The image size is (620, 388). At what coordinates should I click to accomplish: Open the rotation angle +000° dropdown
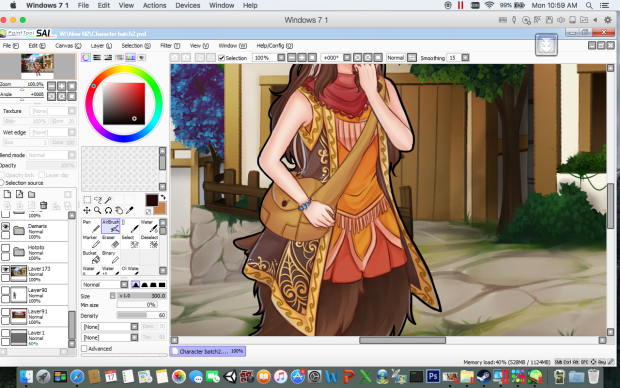point(347,58)
